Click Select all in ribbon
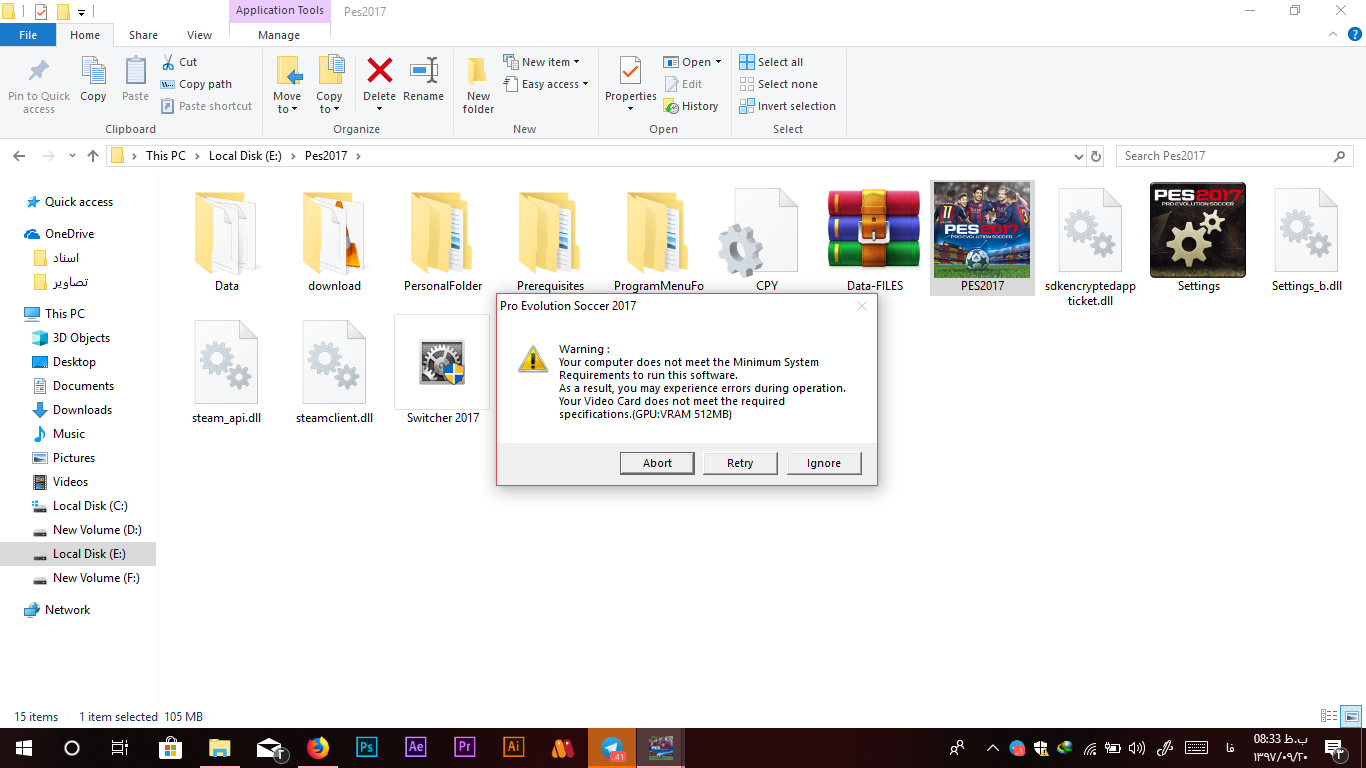Image resolution: width=1366 pixels, height=768 pixels. [771, 62]
